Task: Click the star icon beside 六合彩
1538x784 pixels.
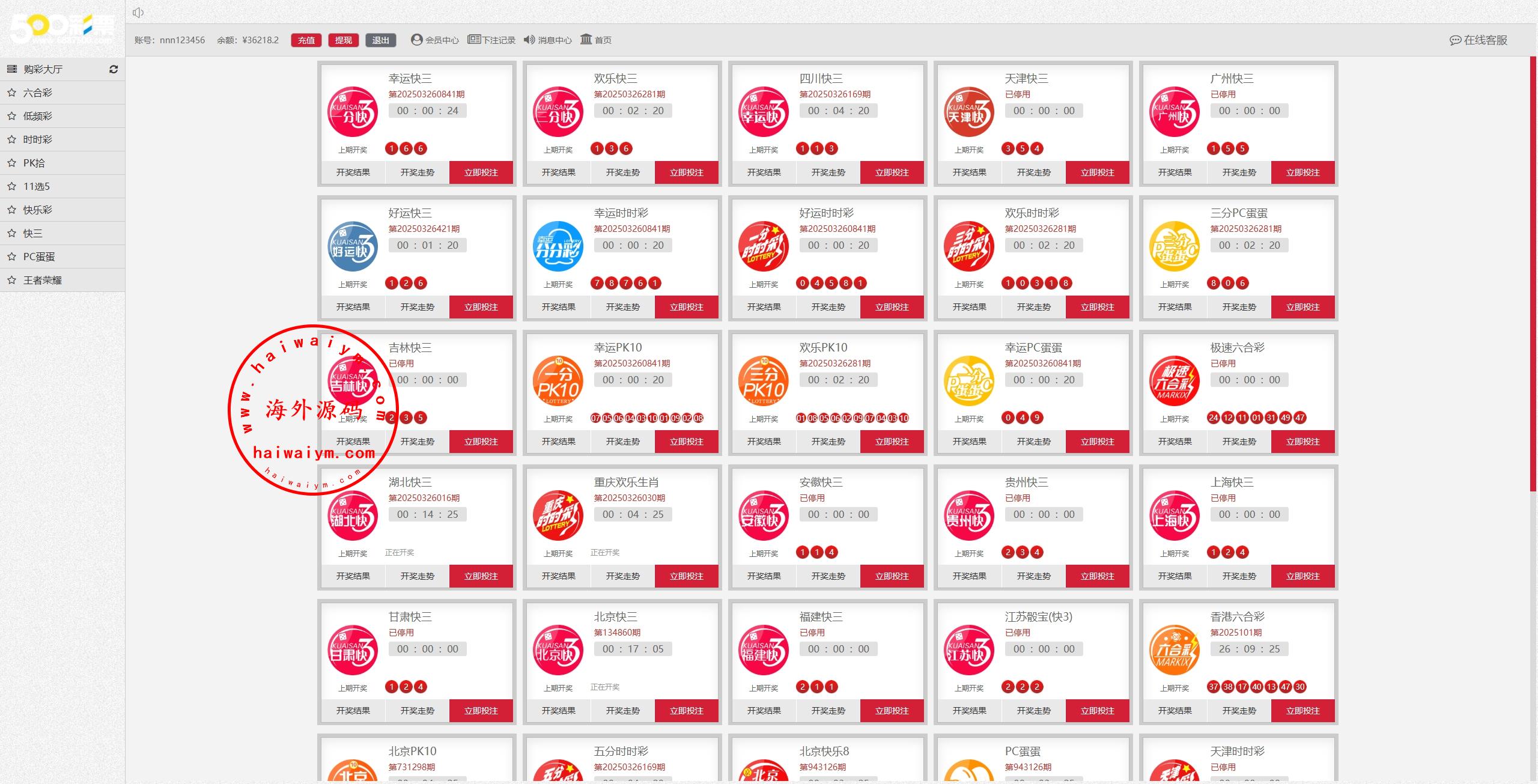Action: click(11, 93)
